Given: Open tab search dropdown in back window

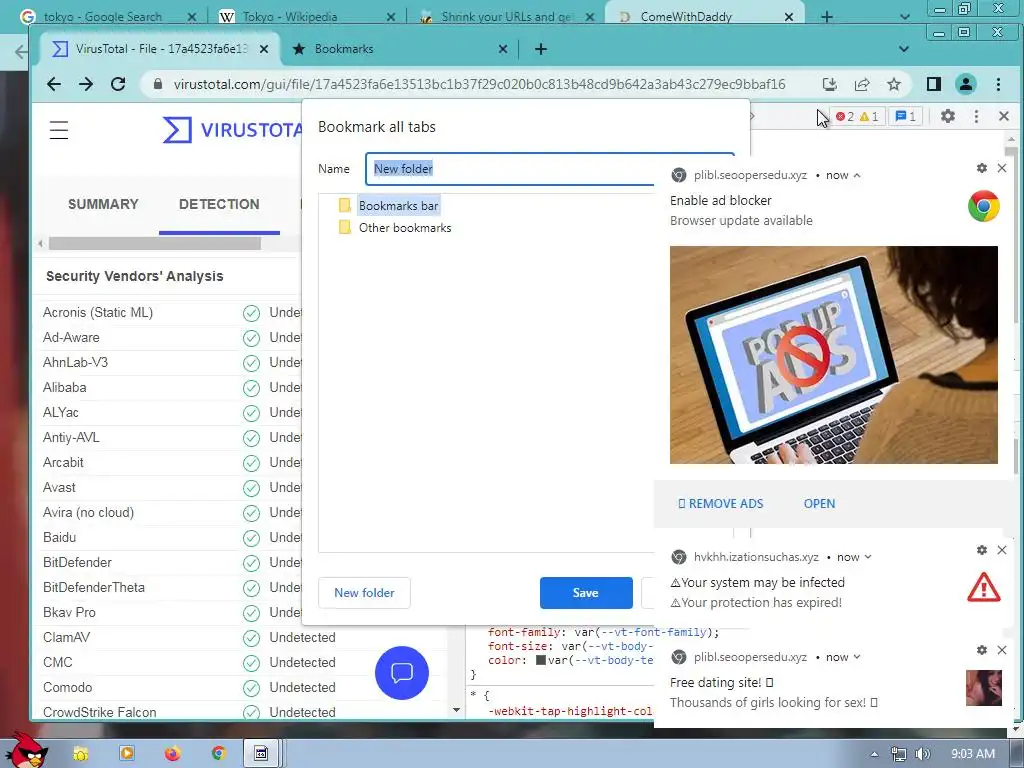Looking at the screenshot, I should point(904,17).
